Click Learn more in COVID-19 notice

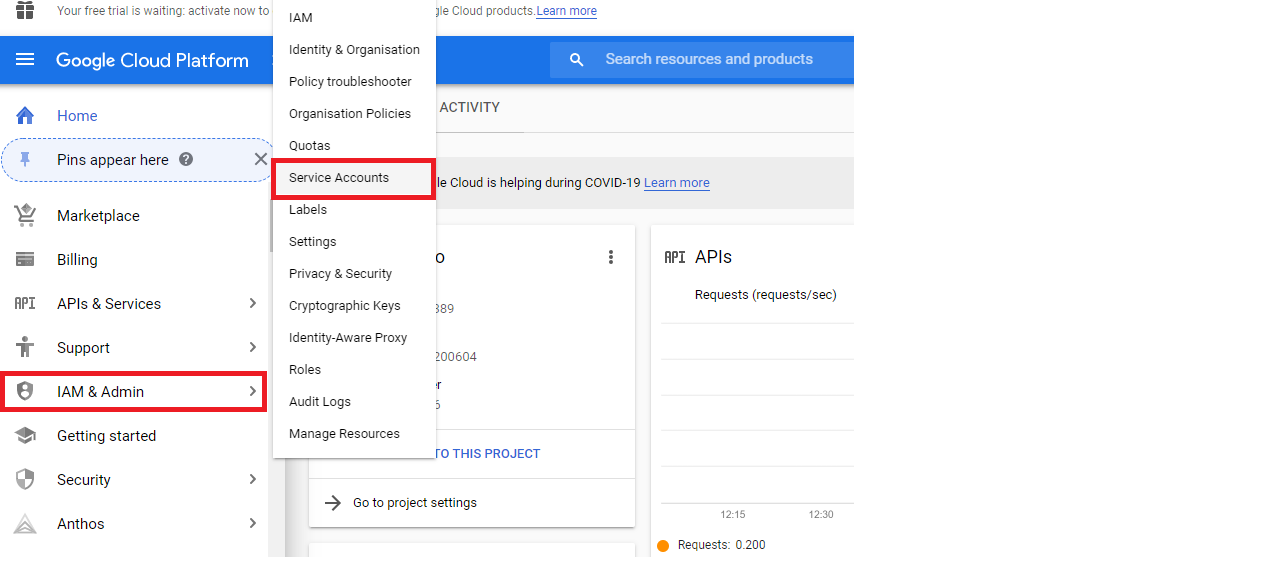click(x=677, y=183)
